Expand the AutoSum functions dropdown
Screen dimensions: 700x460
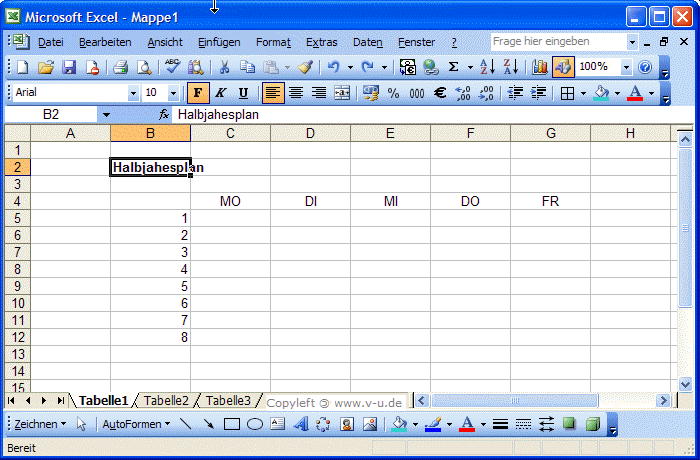click(471, 67)
